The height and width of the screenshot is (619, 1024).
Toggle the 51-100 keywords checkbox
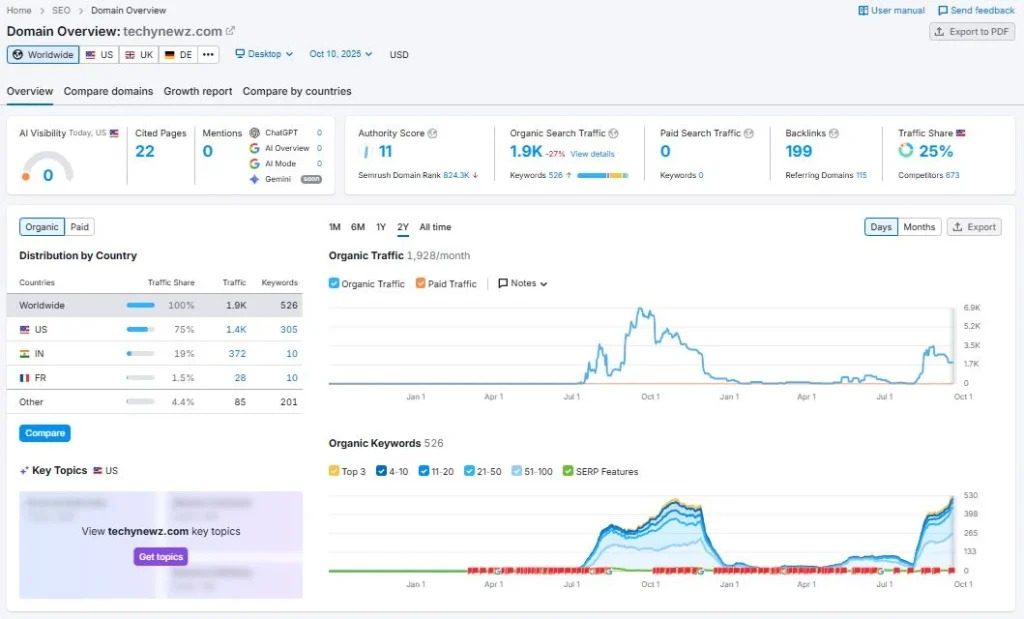517,471
